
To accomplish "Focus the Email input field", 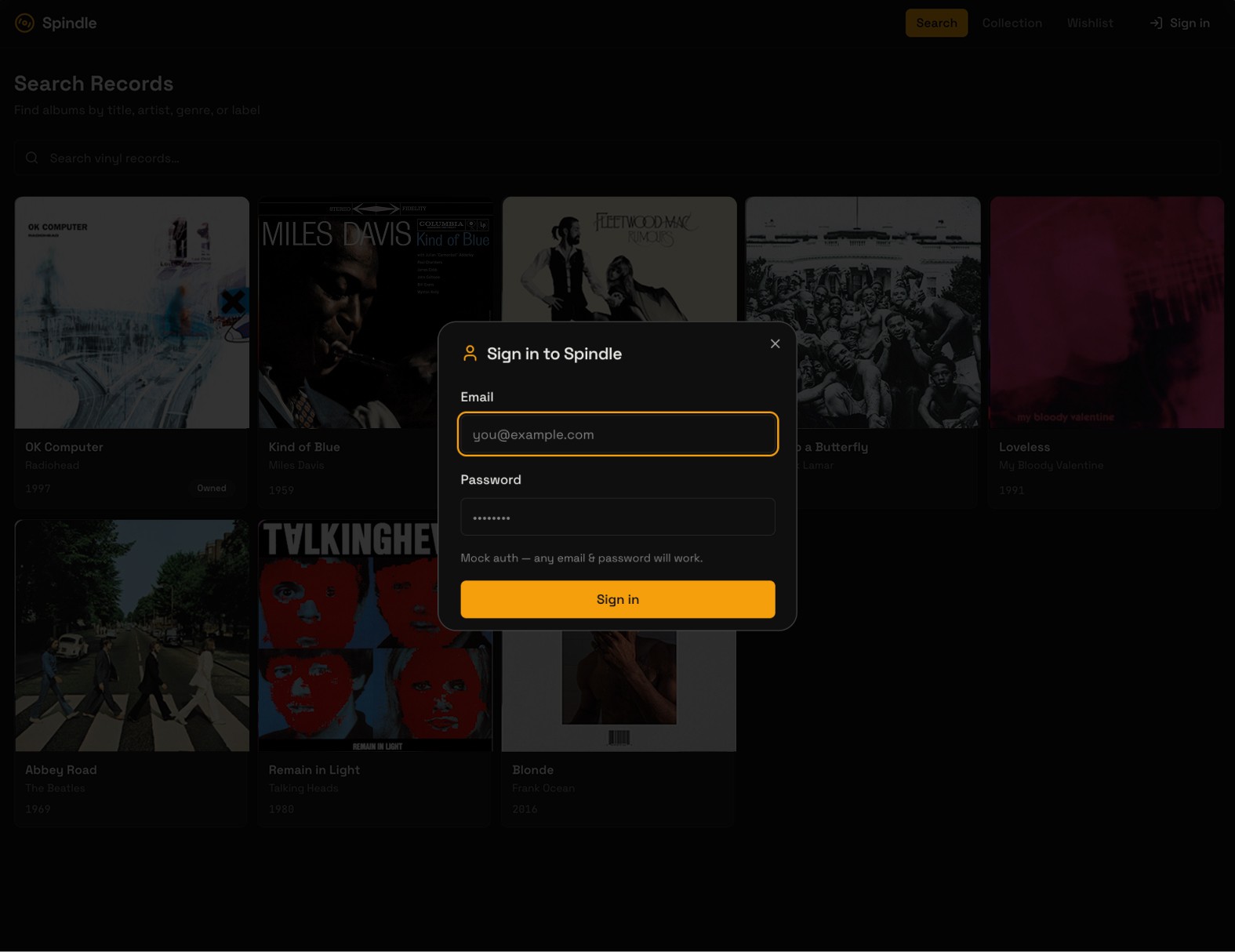I will tap(618, 434).
